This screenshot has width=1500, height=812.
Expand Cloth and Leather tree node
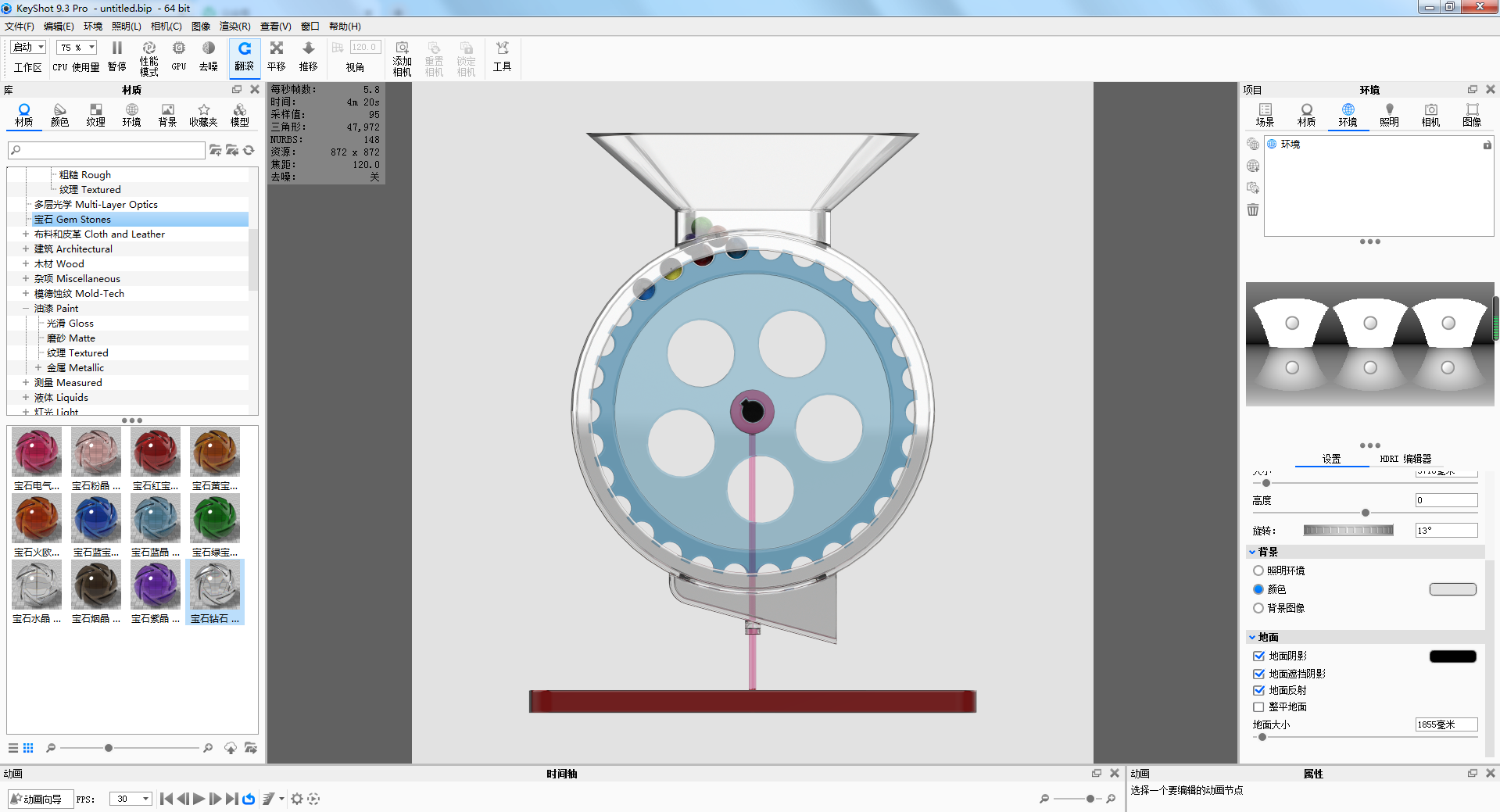tap(26, 234)
